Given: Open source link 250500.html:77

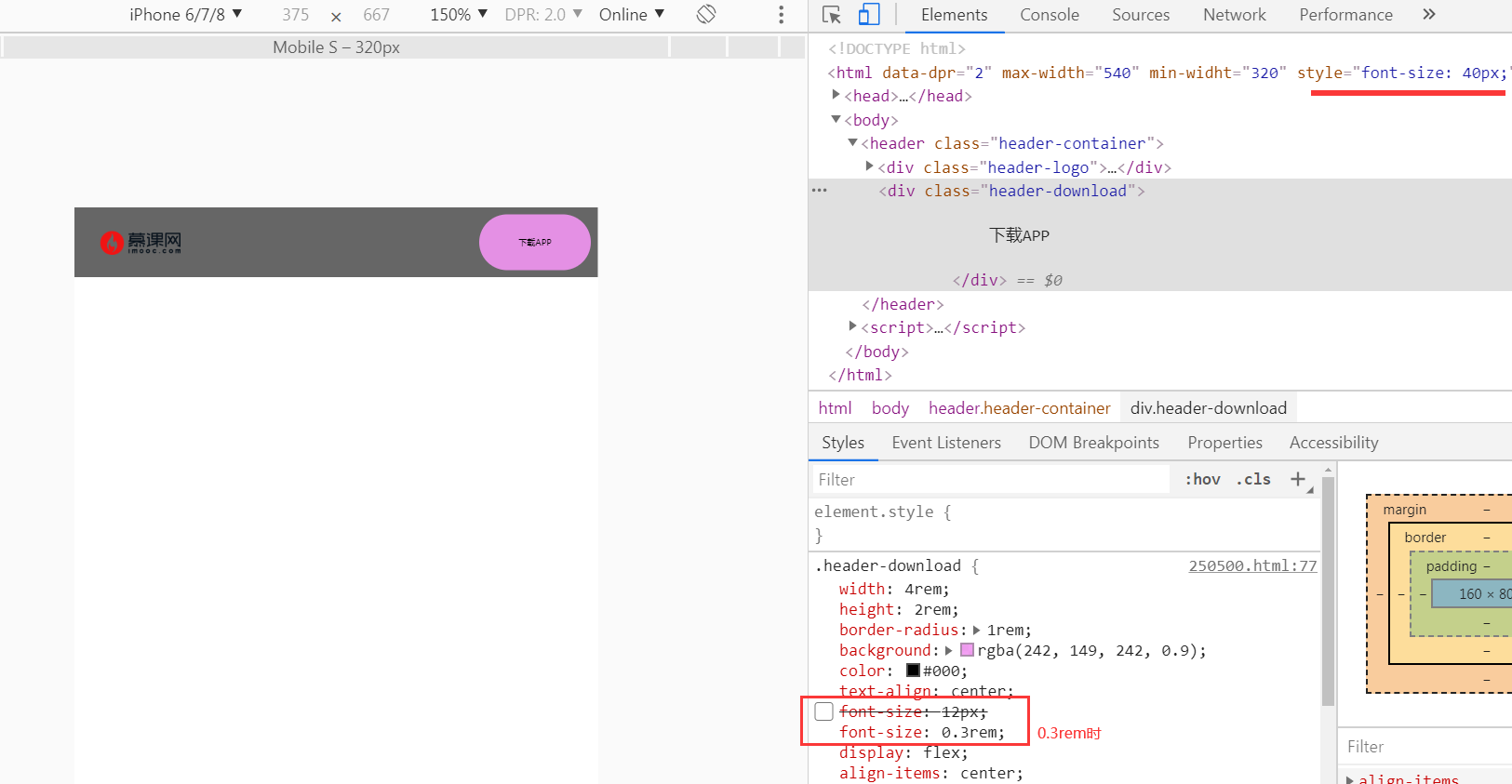Looking at the screenshot, I should pyautogui.click(x=1252, y=565).
